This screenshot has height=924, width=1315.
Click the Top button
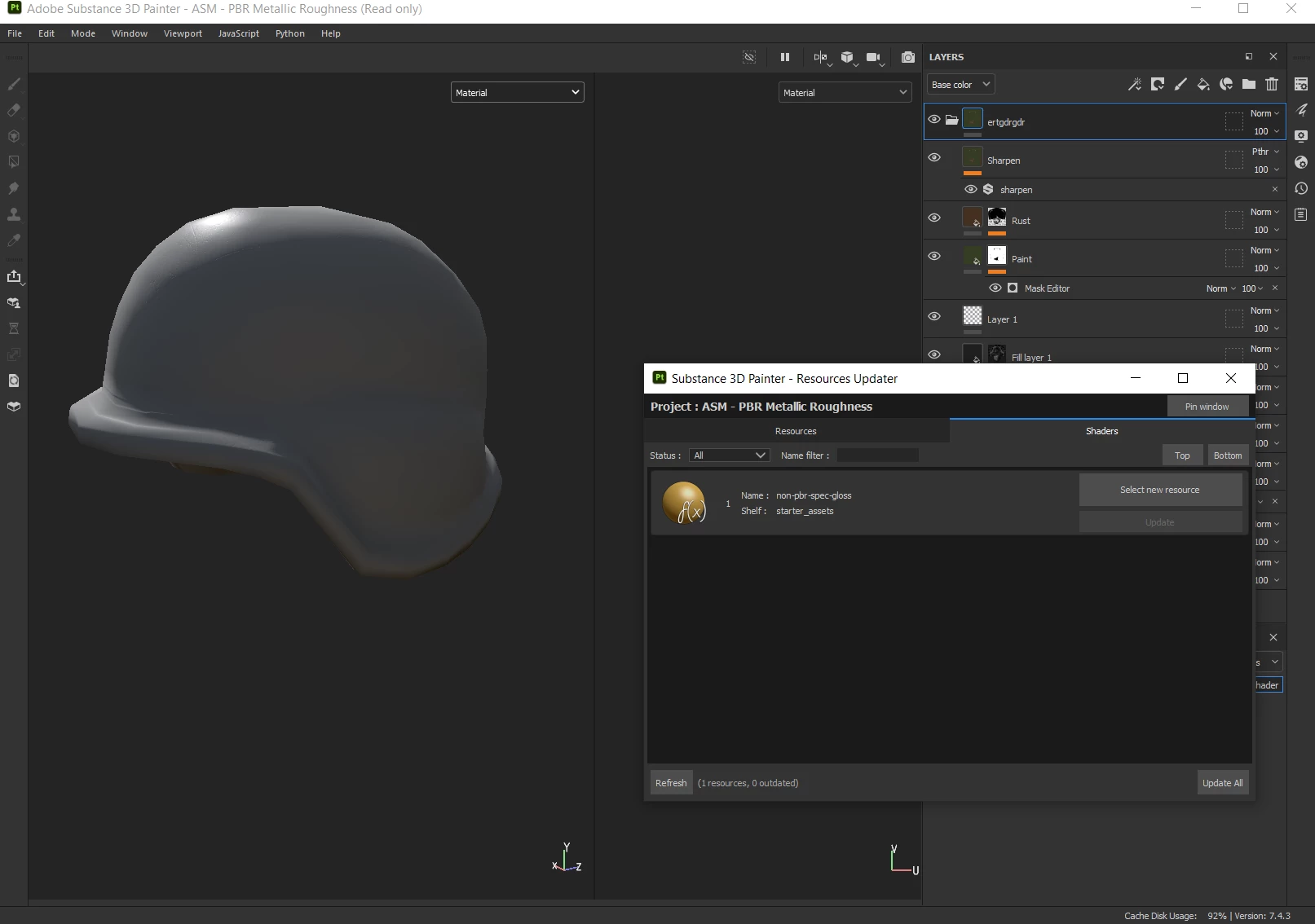click(1182, 455)
